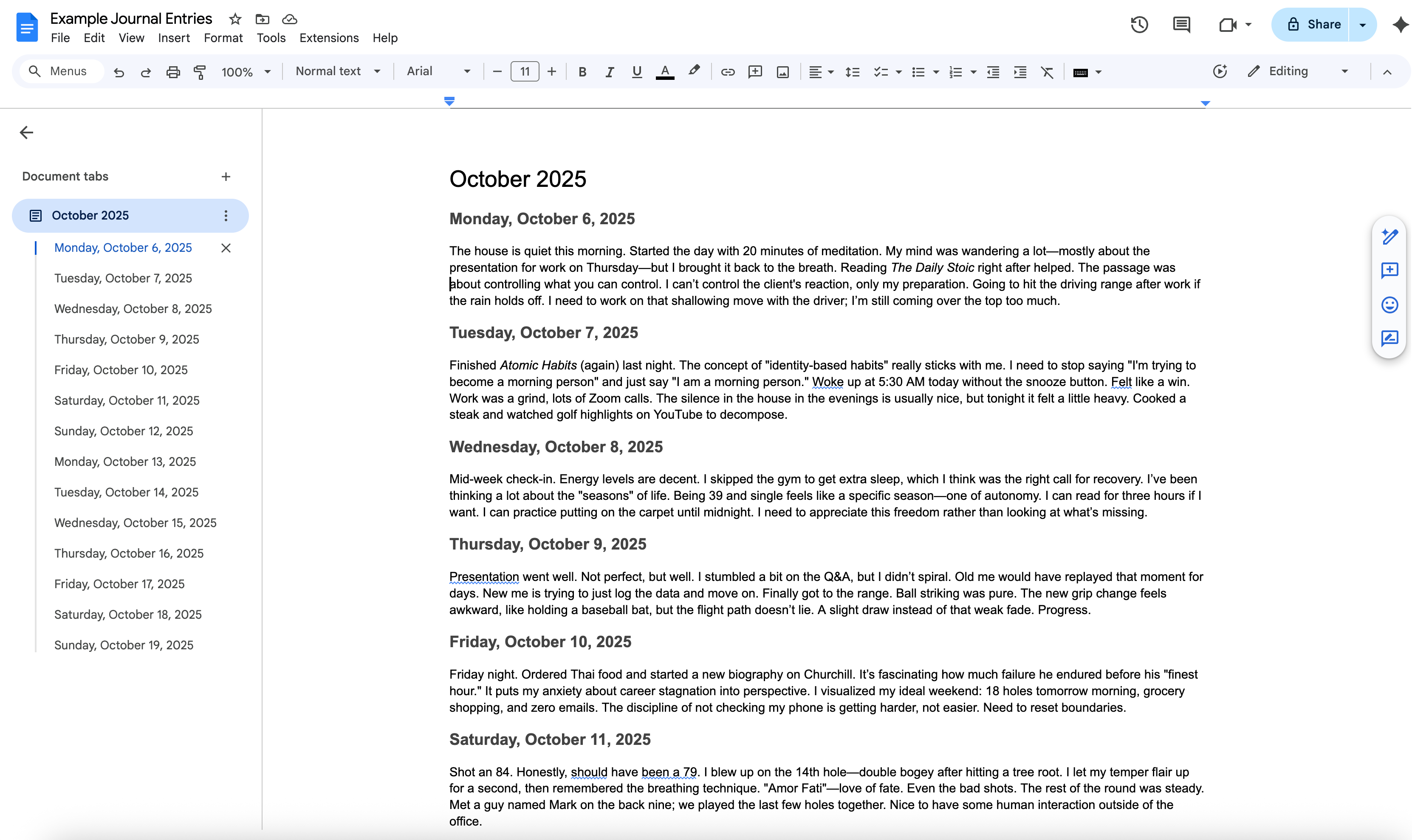The width and height of the screenshot is (1412, 840).
Task: Click the insert image icon
Action: (x=782, y=72)
